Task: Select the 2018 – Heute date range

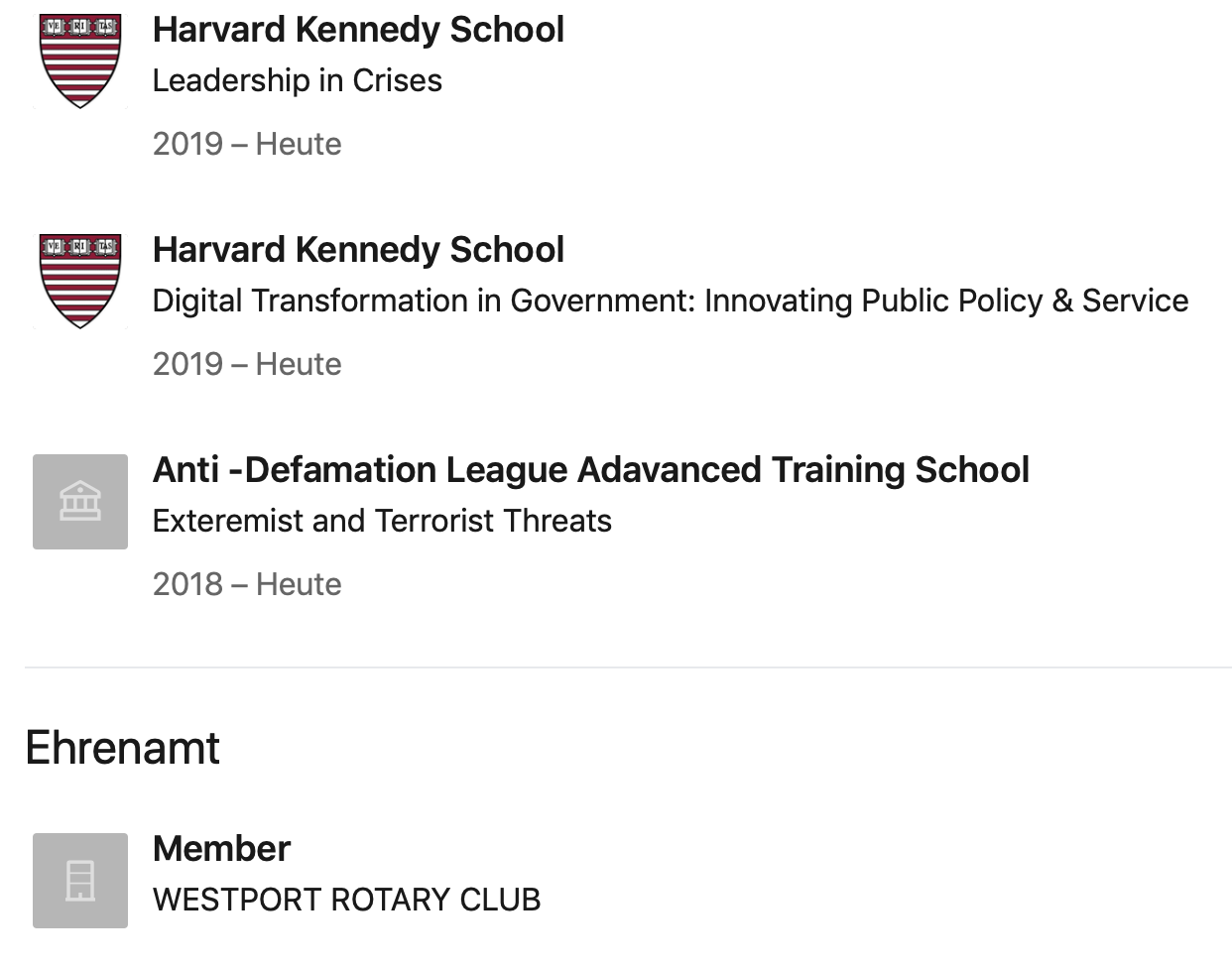Action: pyautogui.click(x=247, y=584)
